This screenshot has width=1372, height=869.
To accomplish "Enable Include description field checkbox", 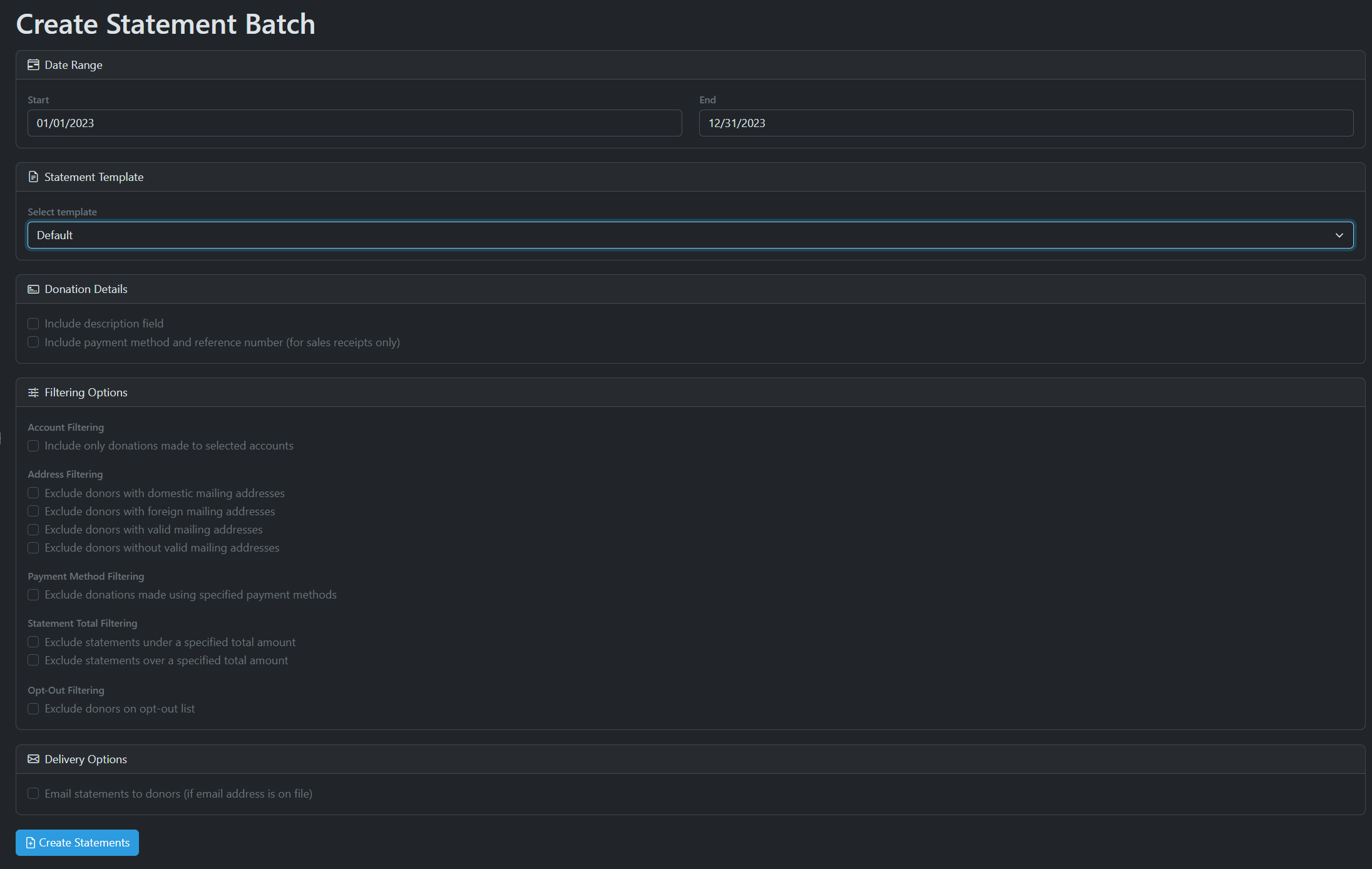I will (x=33, y=324).
